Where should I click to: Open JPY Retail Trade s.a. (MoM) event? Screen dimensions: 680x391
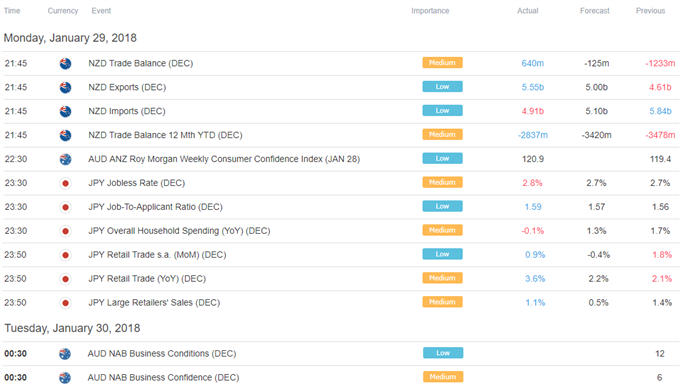[157, 255]
